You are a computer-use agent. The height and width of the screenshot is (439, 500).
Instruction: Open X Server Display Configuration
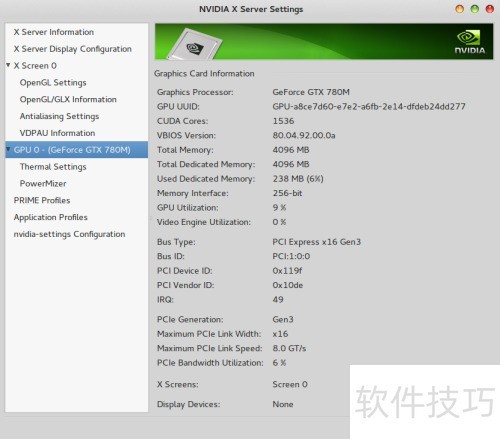point(73,49)
